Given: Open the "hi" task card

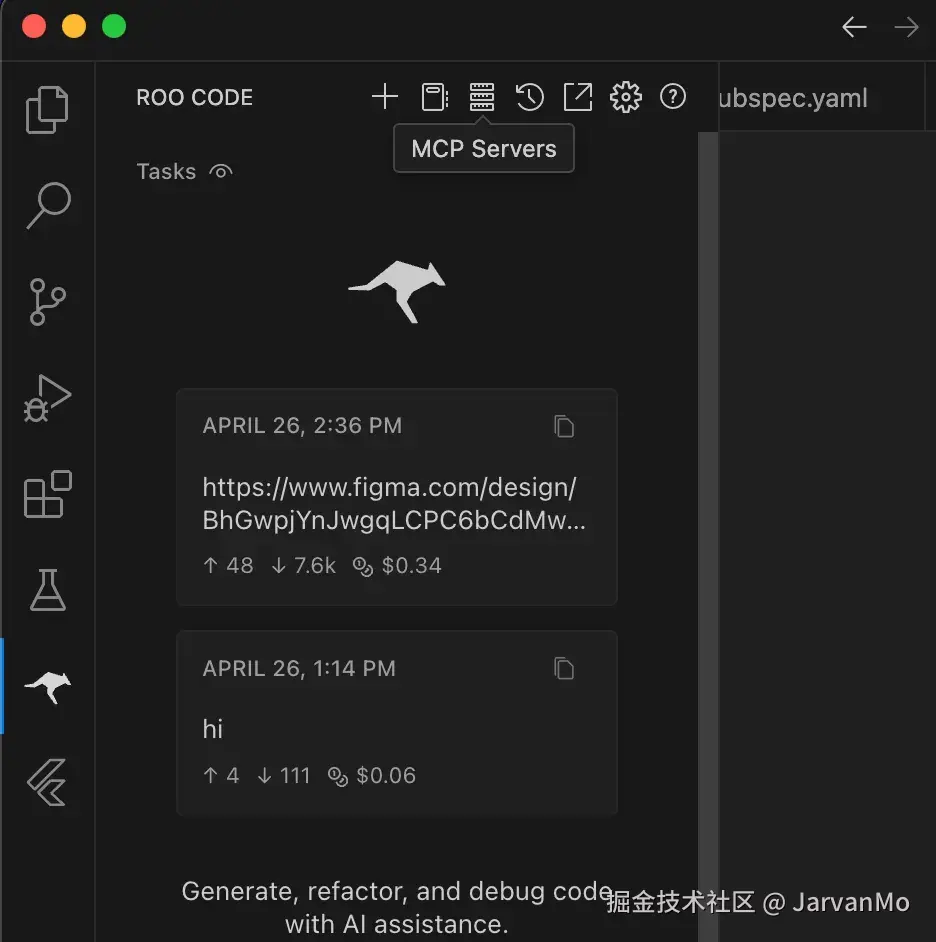Looking at the screenshot, I should pyautogui.click(x=397, y=723).
